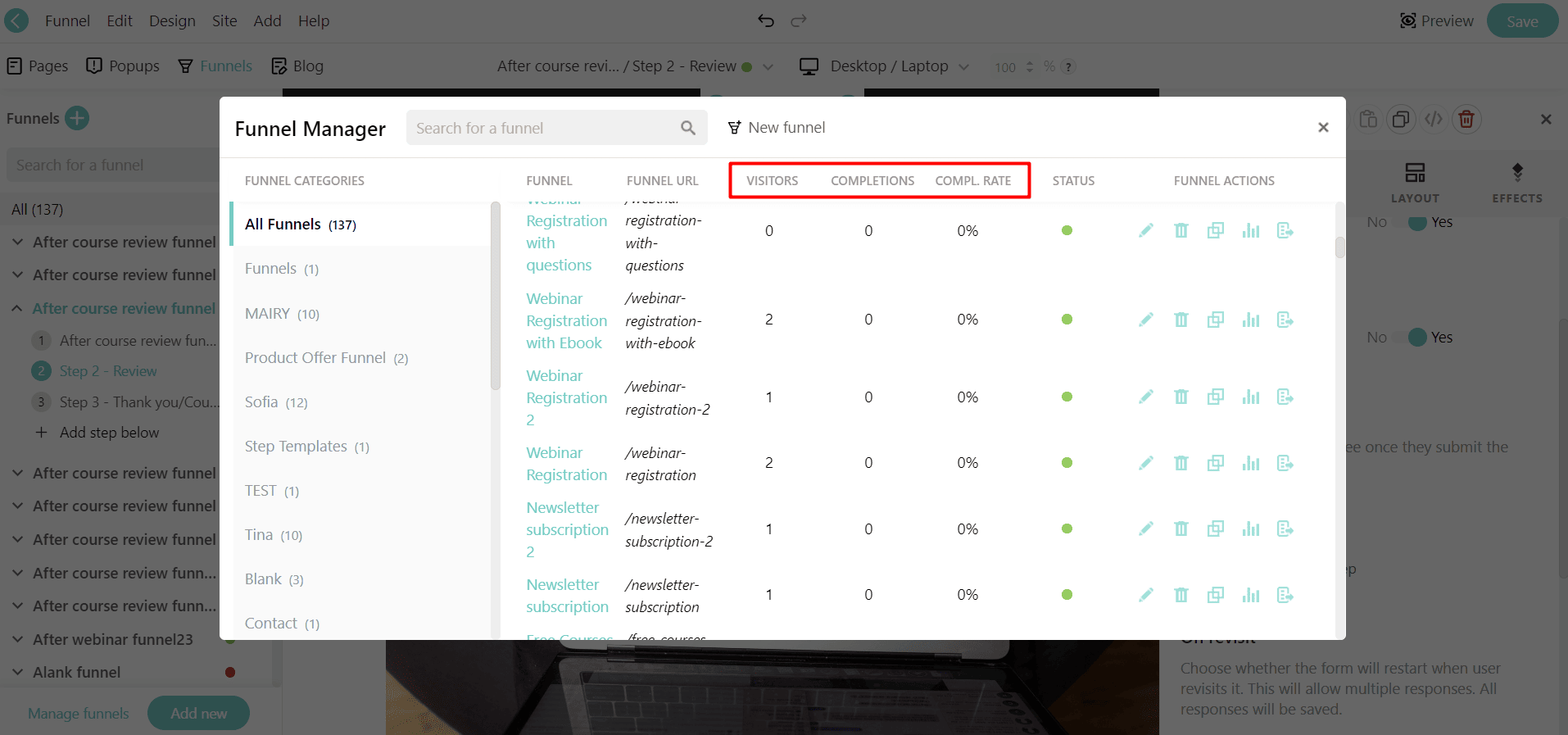Undo the last action
This screenshot has width=1568, height=735.
coord(766,20)
